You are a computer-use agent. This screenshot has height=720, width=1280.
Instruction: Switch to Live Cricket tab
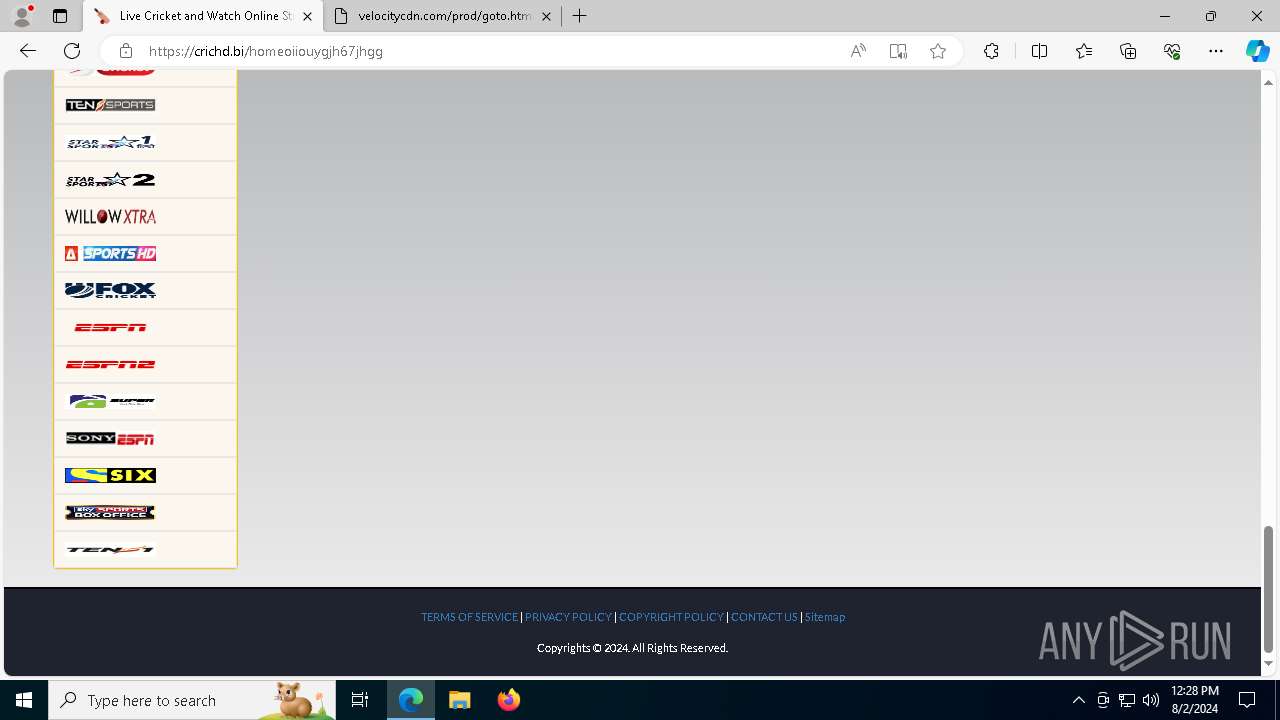click(x=203, y=16)
